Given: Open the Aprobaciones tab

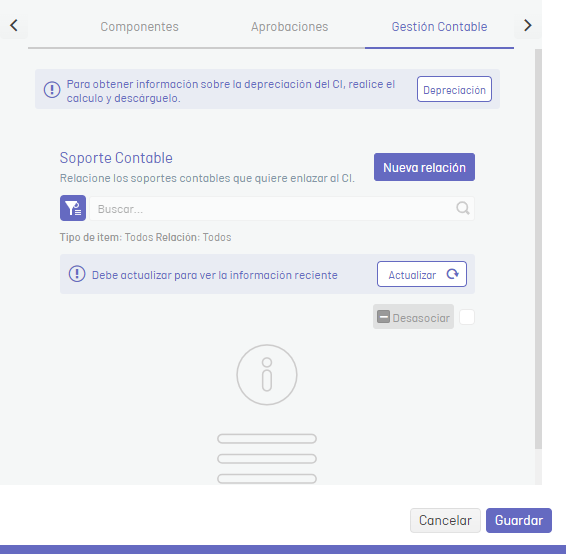Looking at the screenshot, I should [x=289, y=27].
